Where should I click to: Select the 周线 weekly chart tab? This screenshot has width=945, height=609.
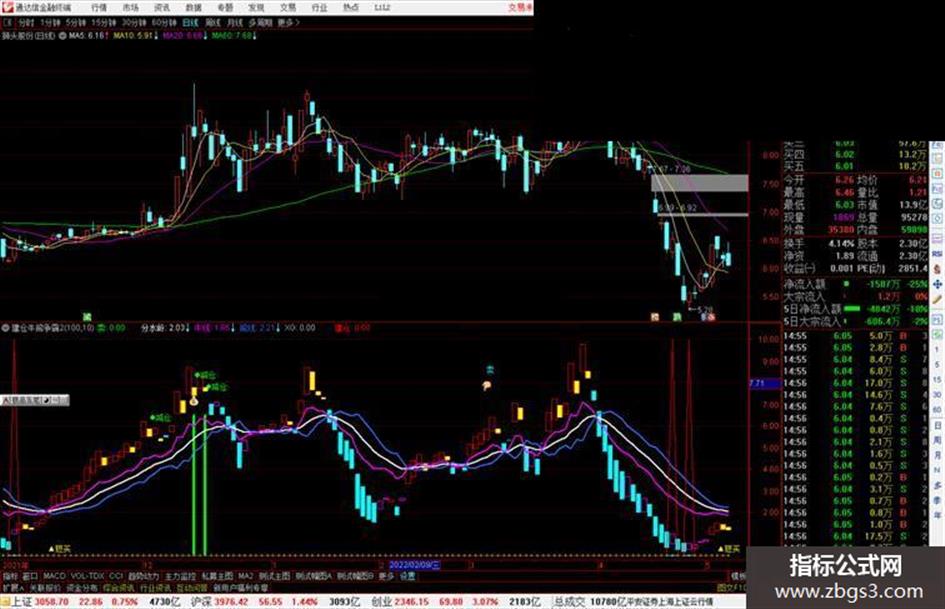coord(213,22)
